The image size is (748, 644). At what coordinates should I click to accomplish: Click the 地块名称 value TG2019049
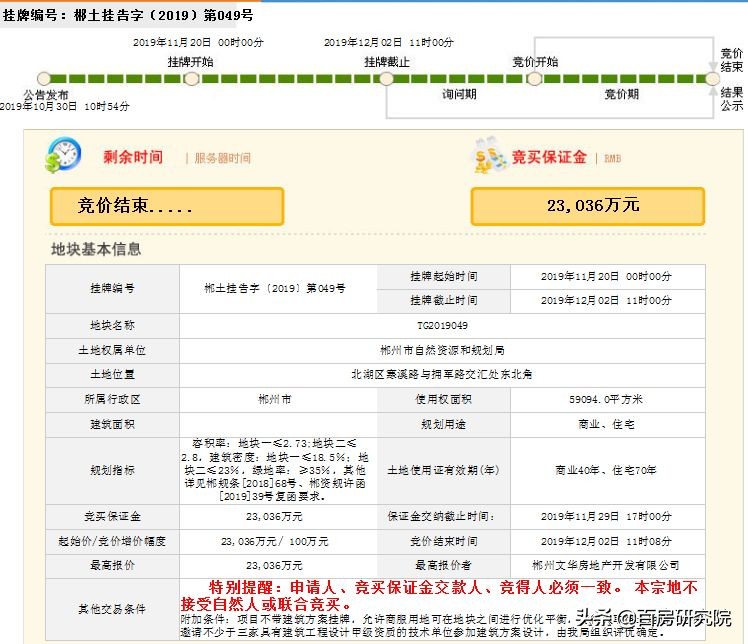[x=442, y=325]
